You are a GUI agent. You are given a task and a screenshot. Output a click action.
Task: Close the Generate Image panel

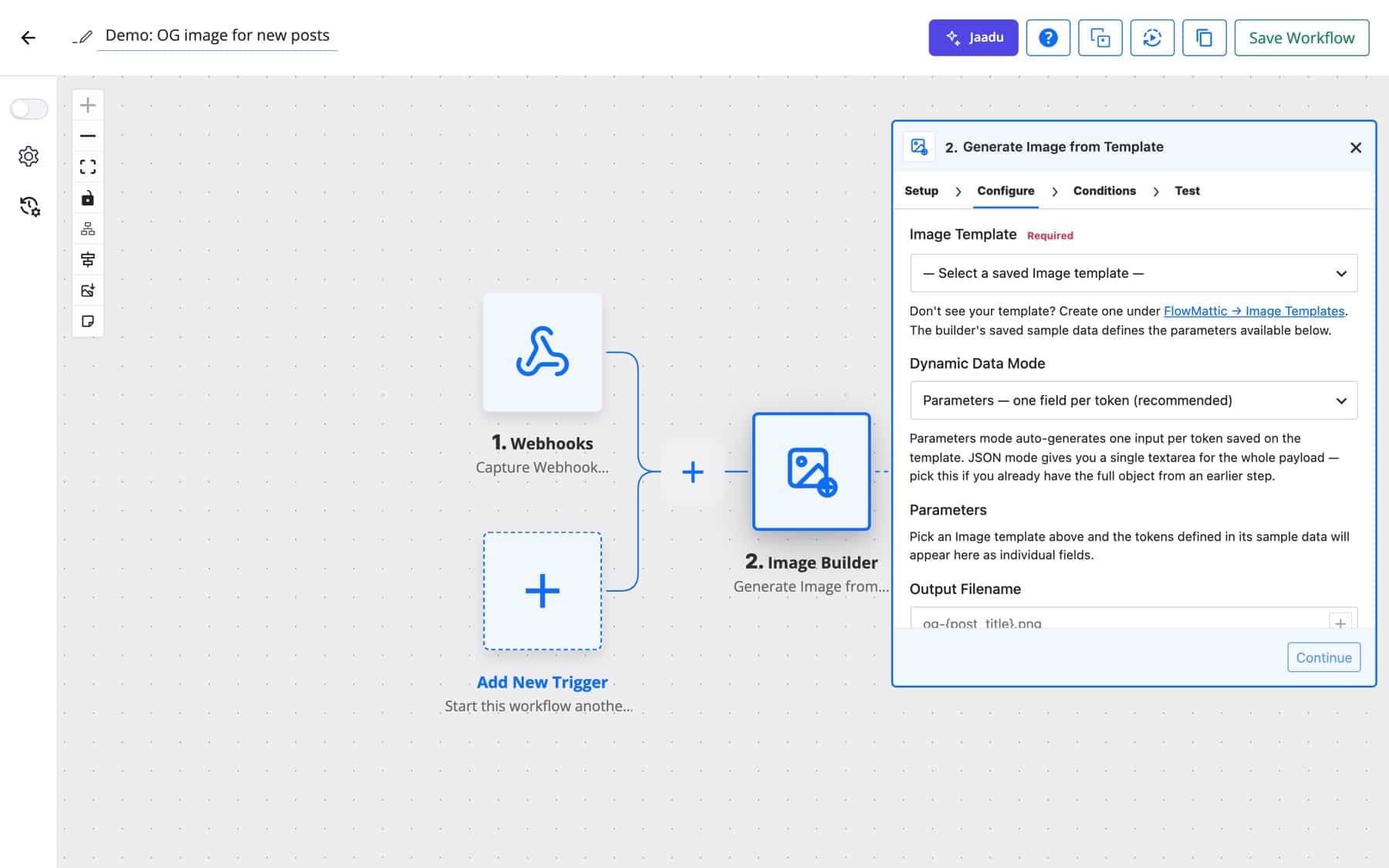(x=1356, y=147)
